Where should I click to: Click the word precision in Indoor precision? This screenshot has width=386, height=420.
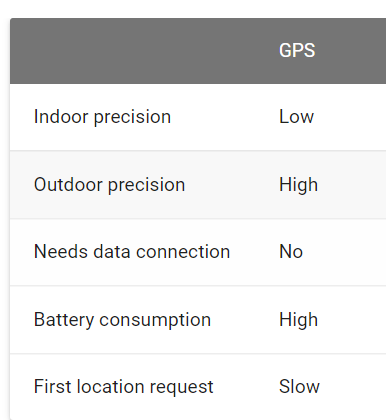pos(132,118)
